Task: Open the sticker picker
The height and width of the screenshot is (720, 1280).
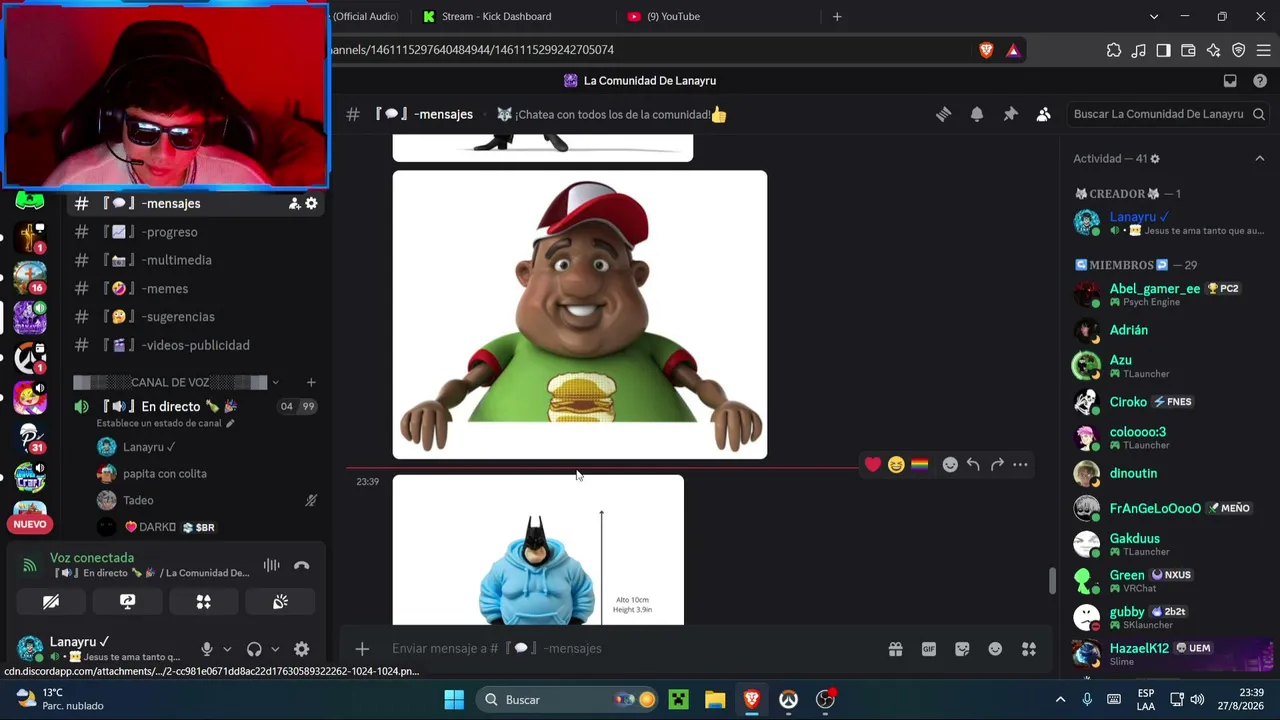Action: (x=962, y=649)
